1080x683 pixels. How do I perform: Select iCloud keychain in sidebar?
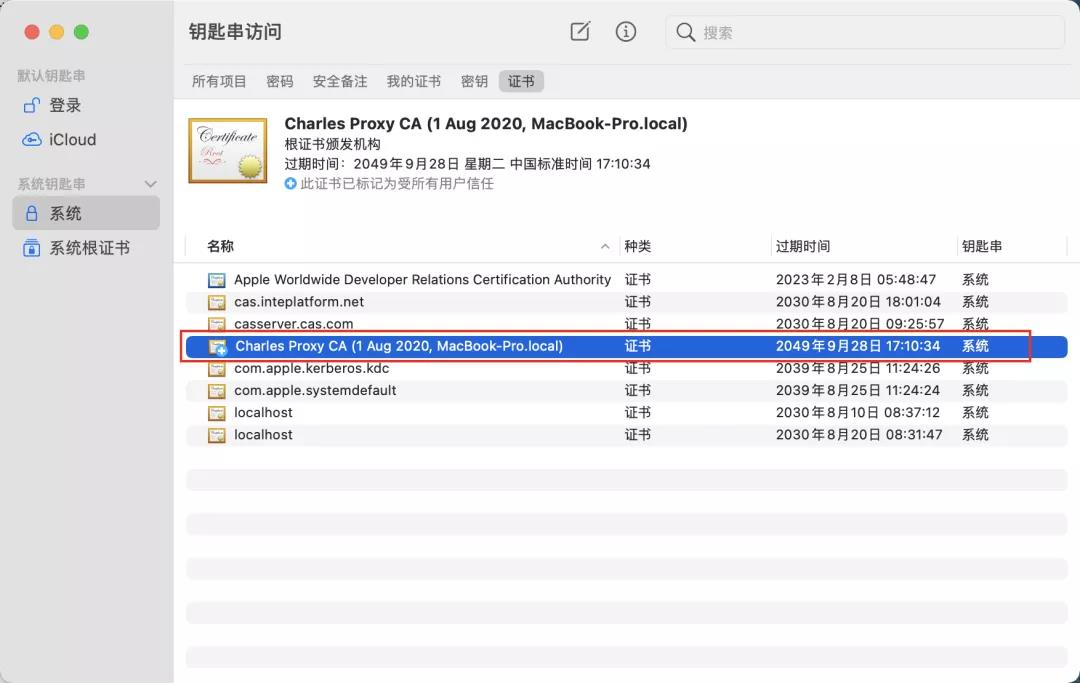coord(85,140)
